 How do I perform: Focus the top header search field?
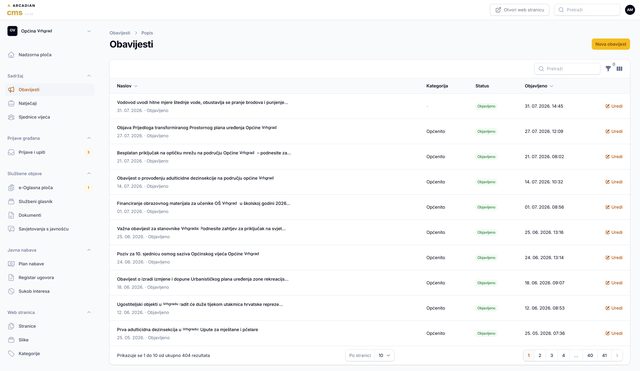click(x=587, y=10)
